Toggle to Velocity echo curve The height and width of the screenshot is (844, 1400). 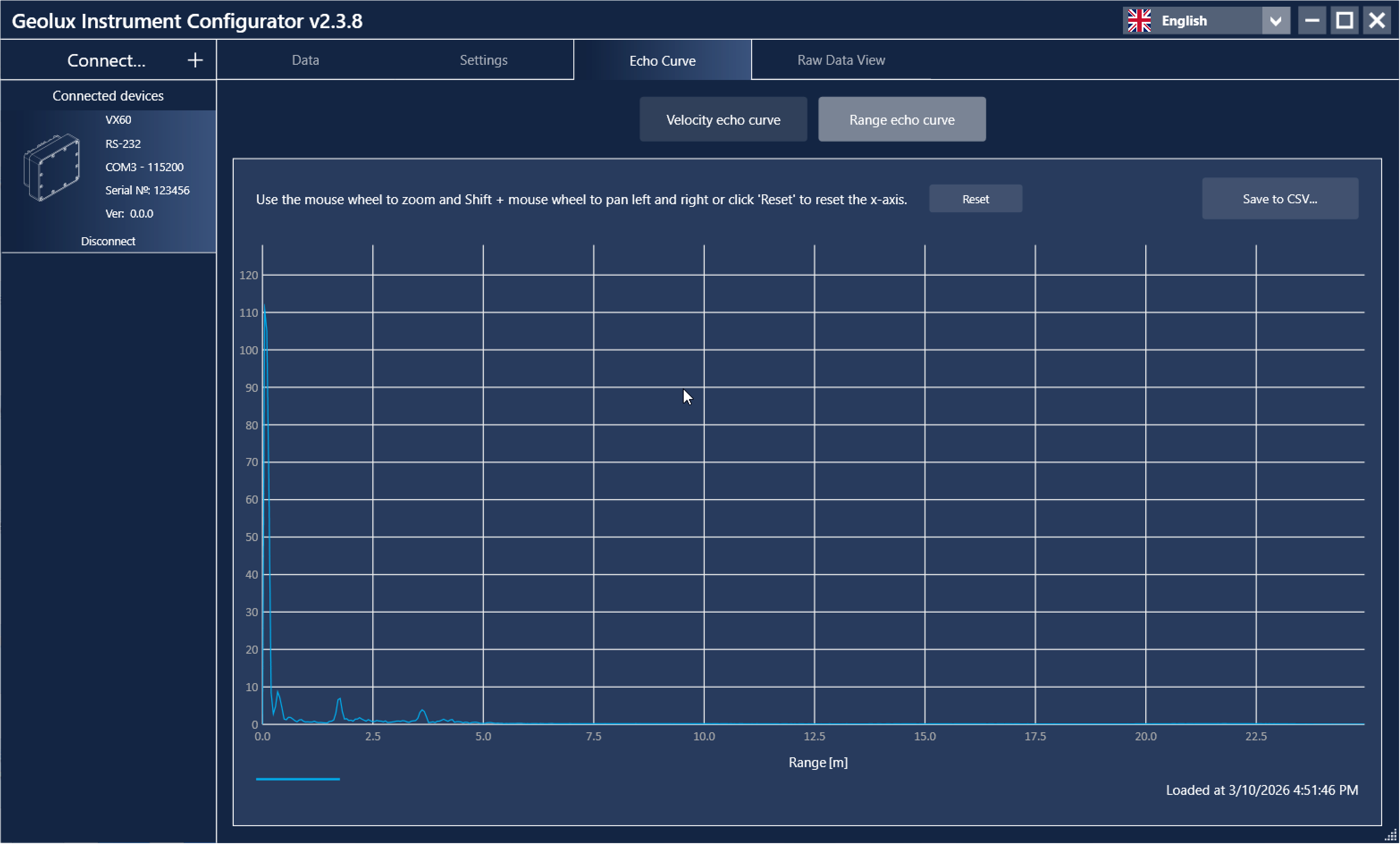point(723,120)
